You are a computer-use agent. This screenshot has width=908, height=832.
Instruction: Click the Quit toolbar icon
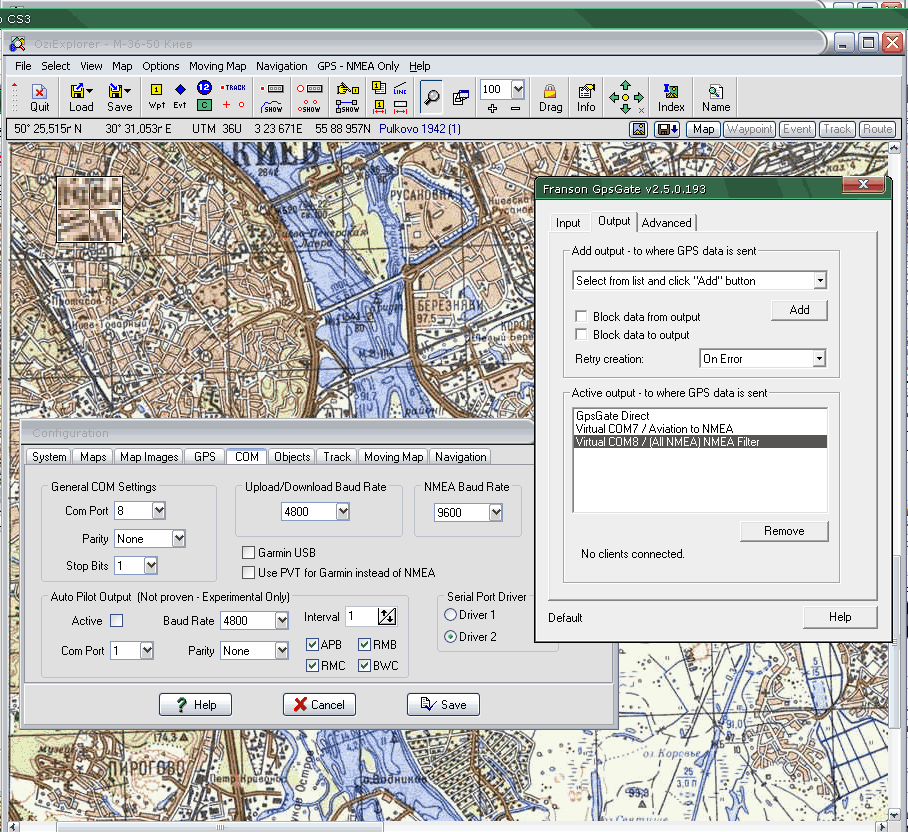coord(40,97)
